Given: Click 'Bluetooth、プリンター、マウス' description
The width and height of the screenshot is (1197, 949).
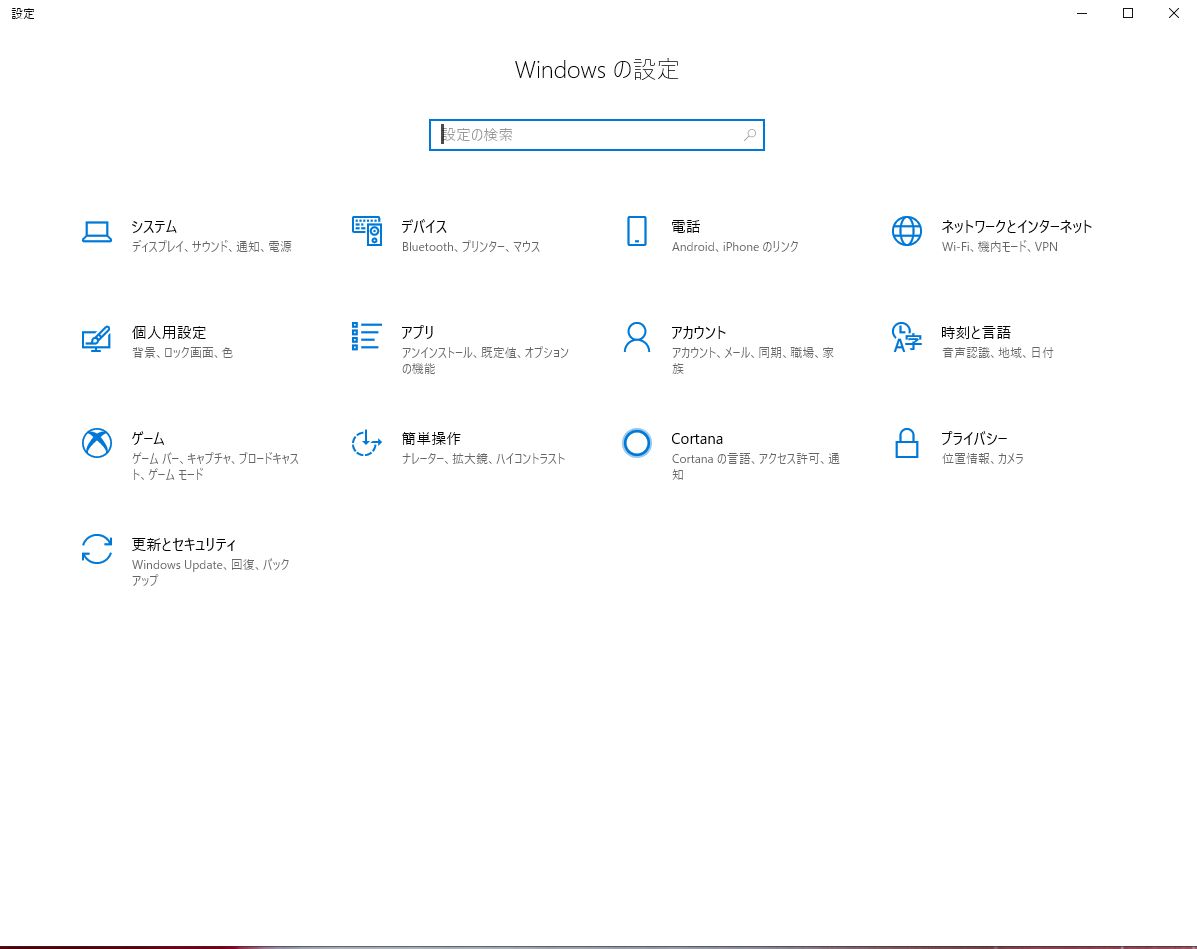Looking at the screenshot, I should [471, 247].
